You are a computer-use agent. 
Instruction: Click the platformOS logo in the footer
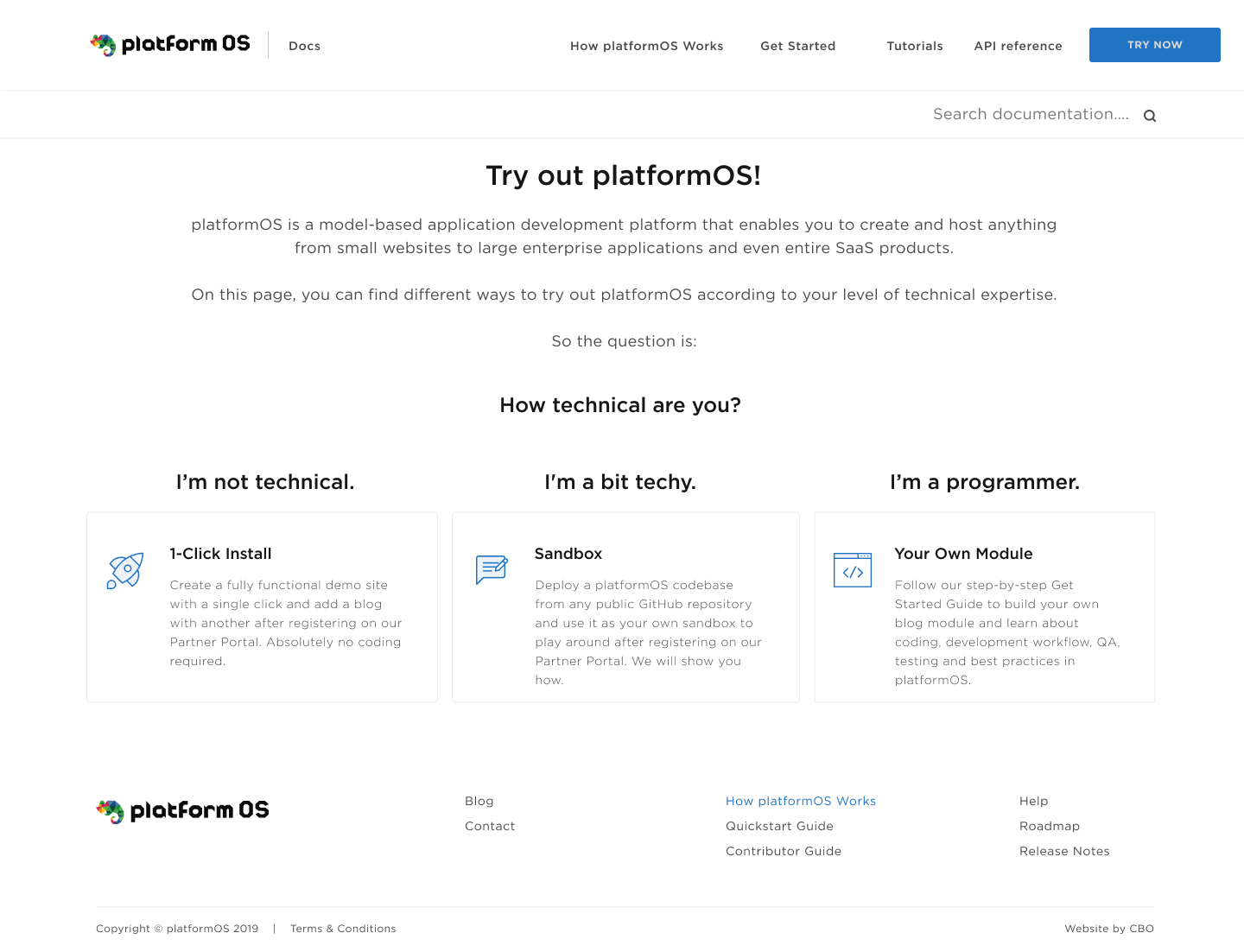[x=182, y=811]
